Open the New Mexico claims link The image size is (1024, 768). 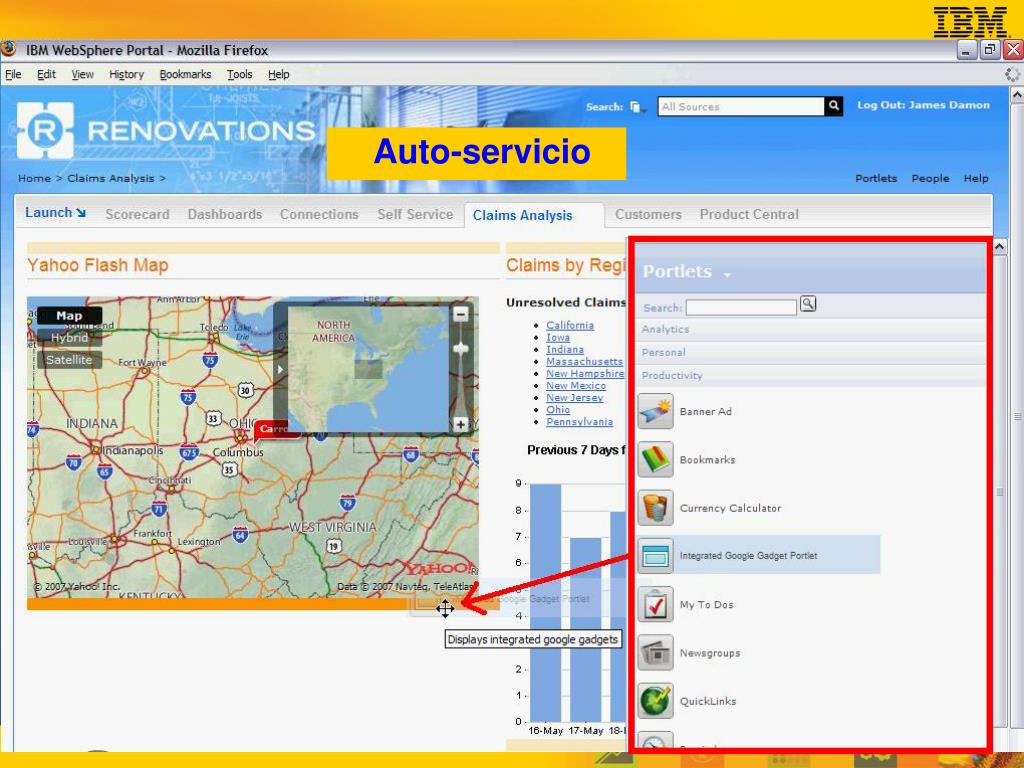576,386
